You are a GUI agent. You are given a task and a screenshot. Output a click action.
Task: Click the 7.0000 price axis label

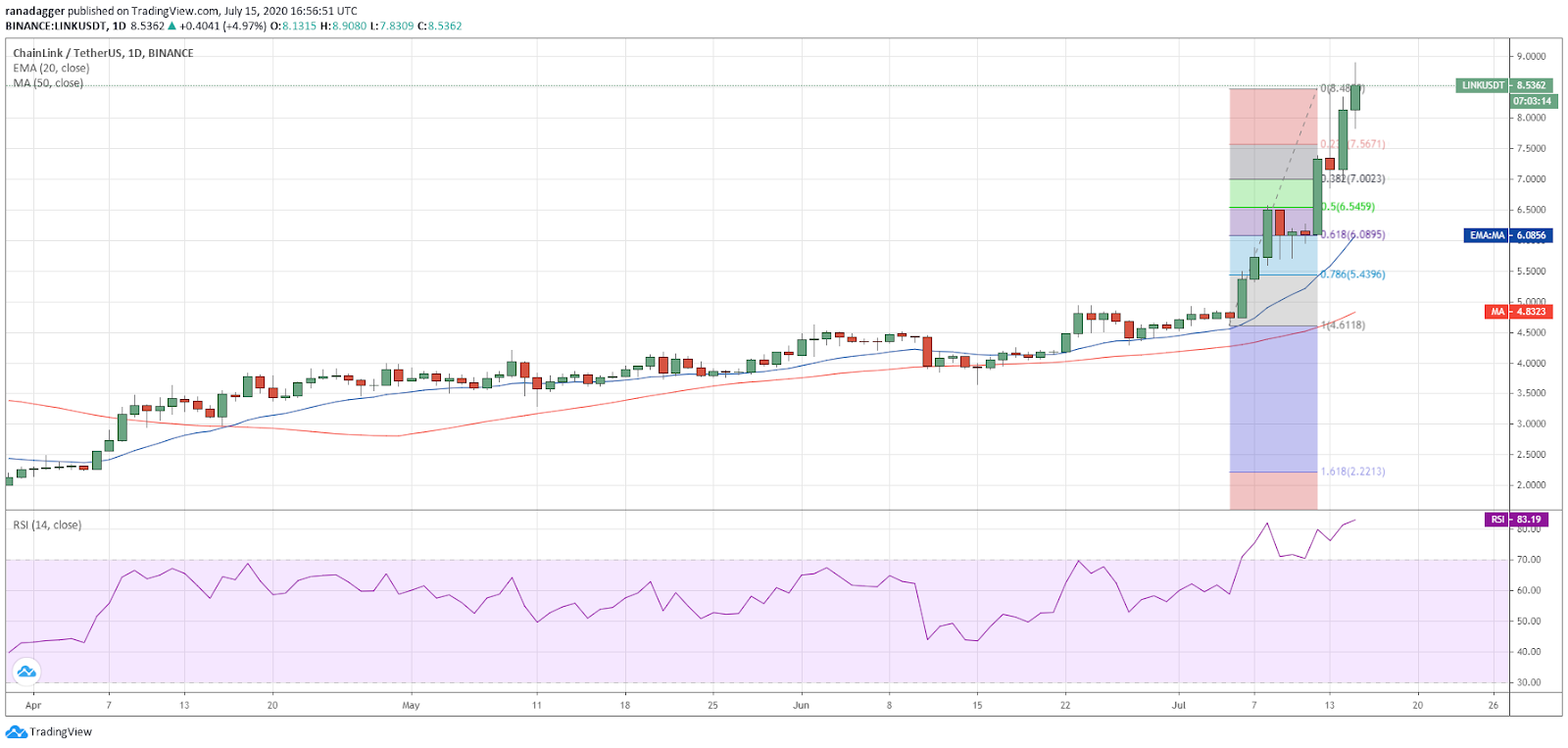pos(1532,179)
